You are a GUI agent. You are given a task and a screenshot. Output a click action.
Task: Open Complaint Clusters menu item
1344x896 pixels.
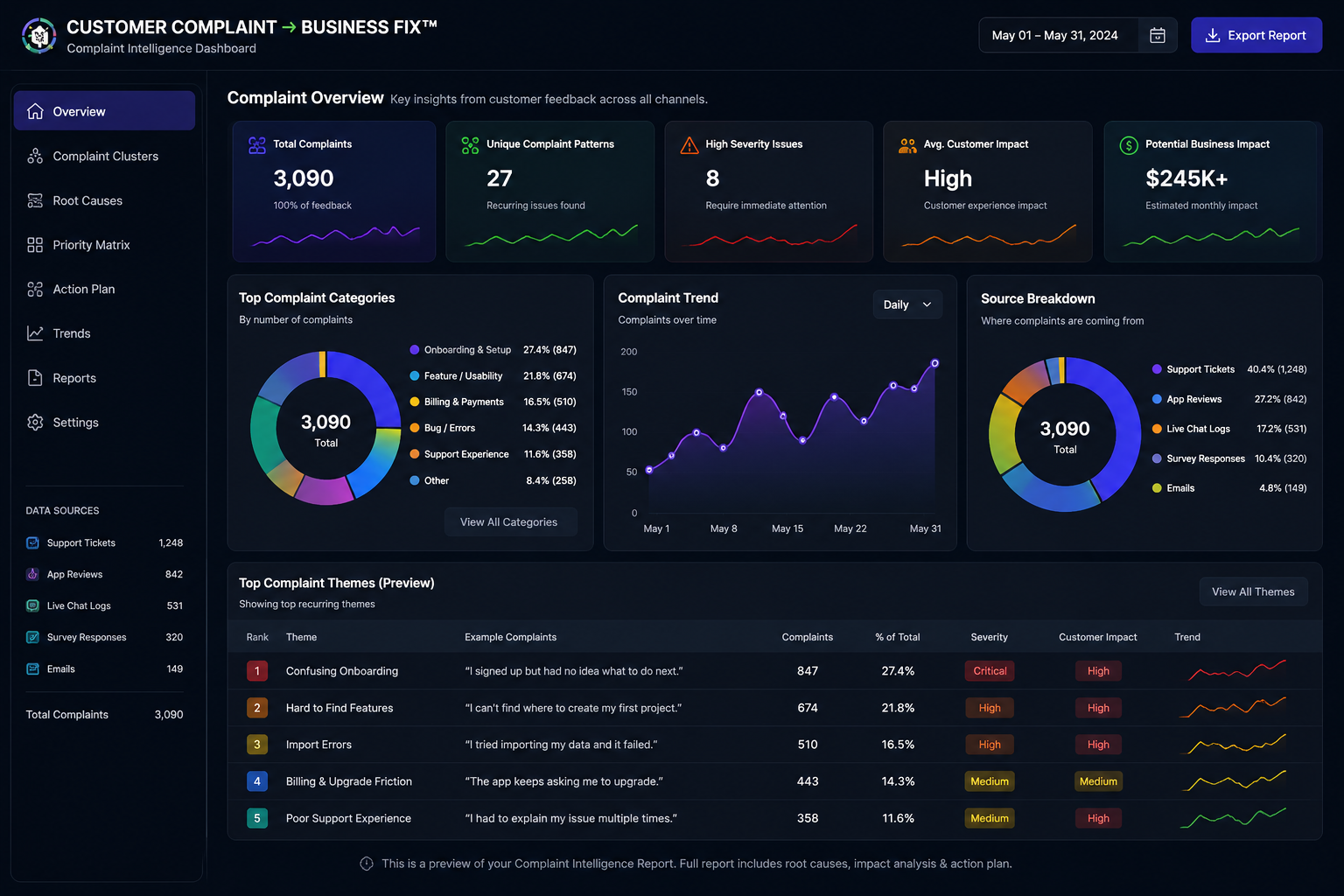pos(104,156)
